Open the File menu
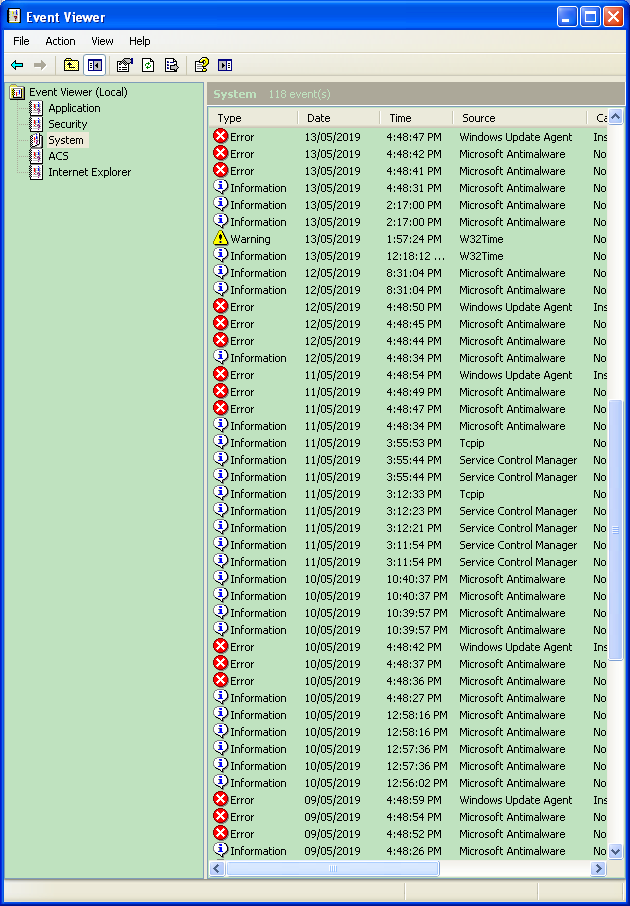 click(x=21, y=41)
